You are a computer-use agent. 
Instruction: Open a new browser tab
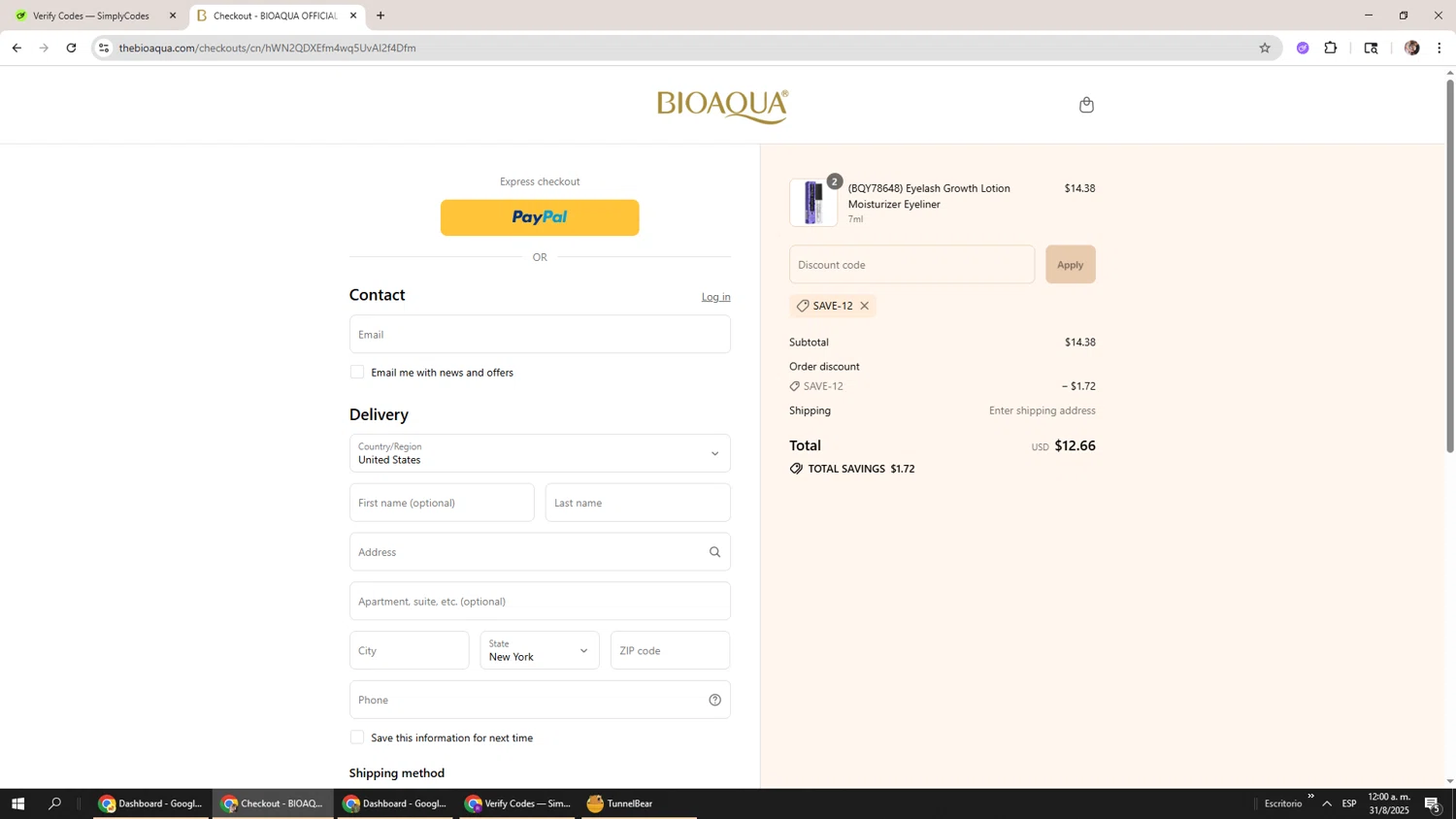point(381,16)
